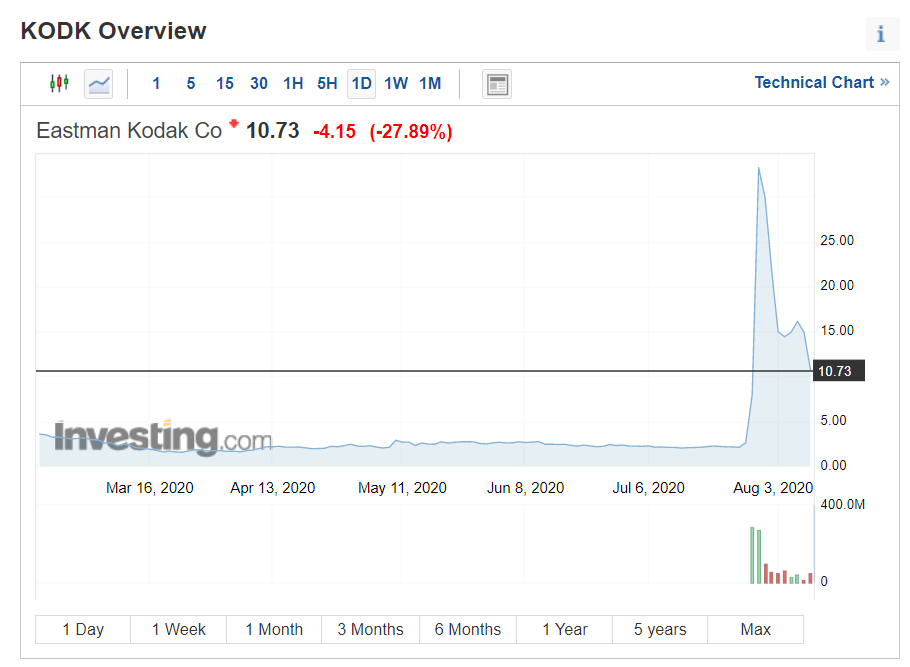The image size is (910, 667).
Task: Select the 1D interval
Action: point(362,84)
